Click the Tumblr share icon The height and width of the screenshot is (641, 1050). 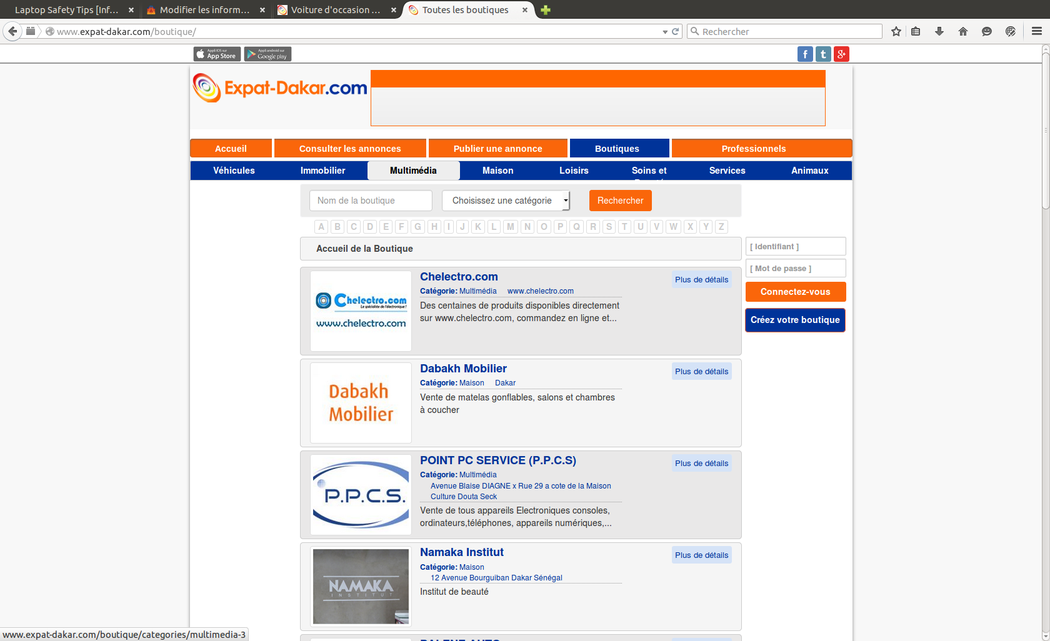point(823,54)
